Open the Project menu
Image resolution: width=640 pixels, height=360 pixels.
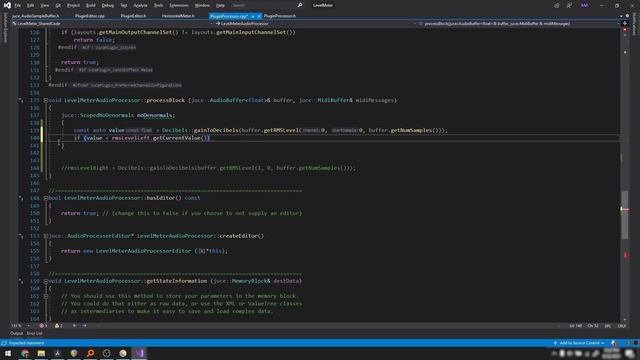pos(73,5)
